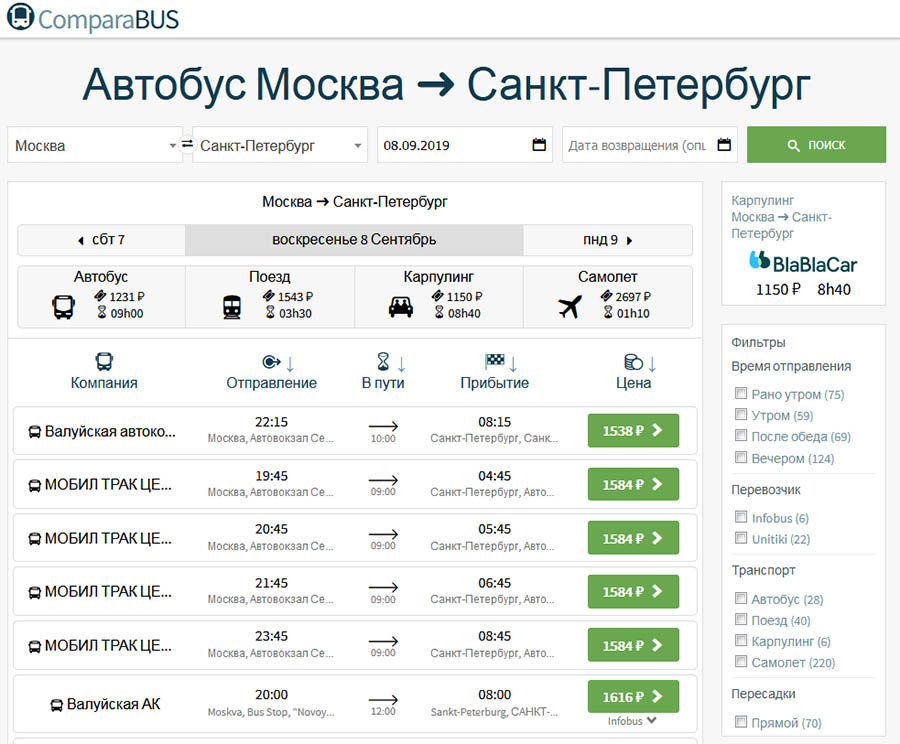
Task: Click the BlaBlaCar logo
Action: pos(803,263)
